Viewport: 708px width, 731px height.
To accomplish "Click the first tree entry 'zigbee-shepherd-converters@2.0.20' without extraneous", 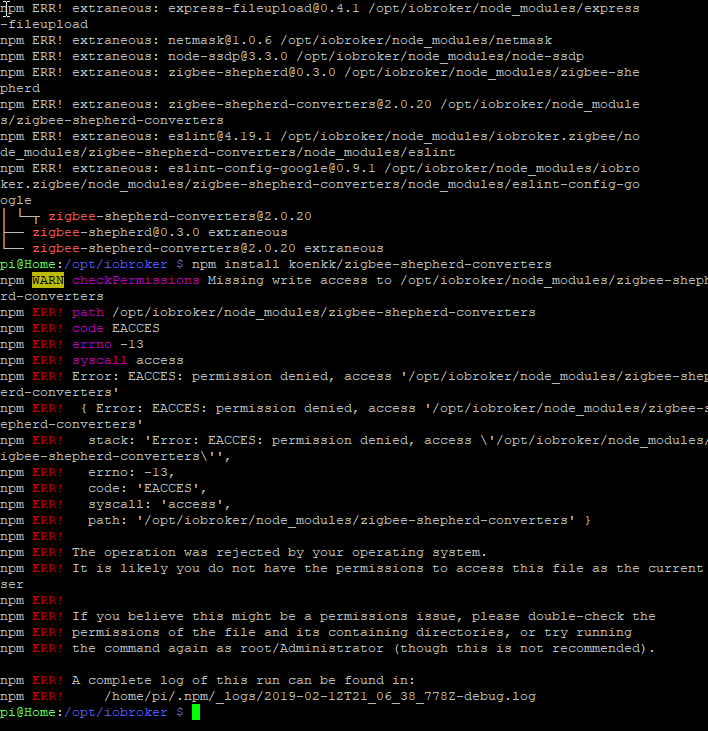I will pos(180,216).
